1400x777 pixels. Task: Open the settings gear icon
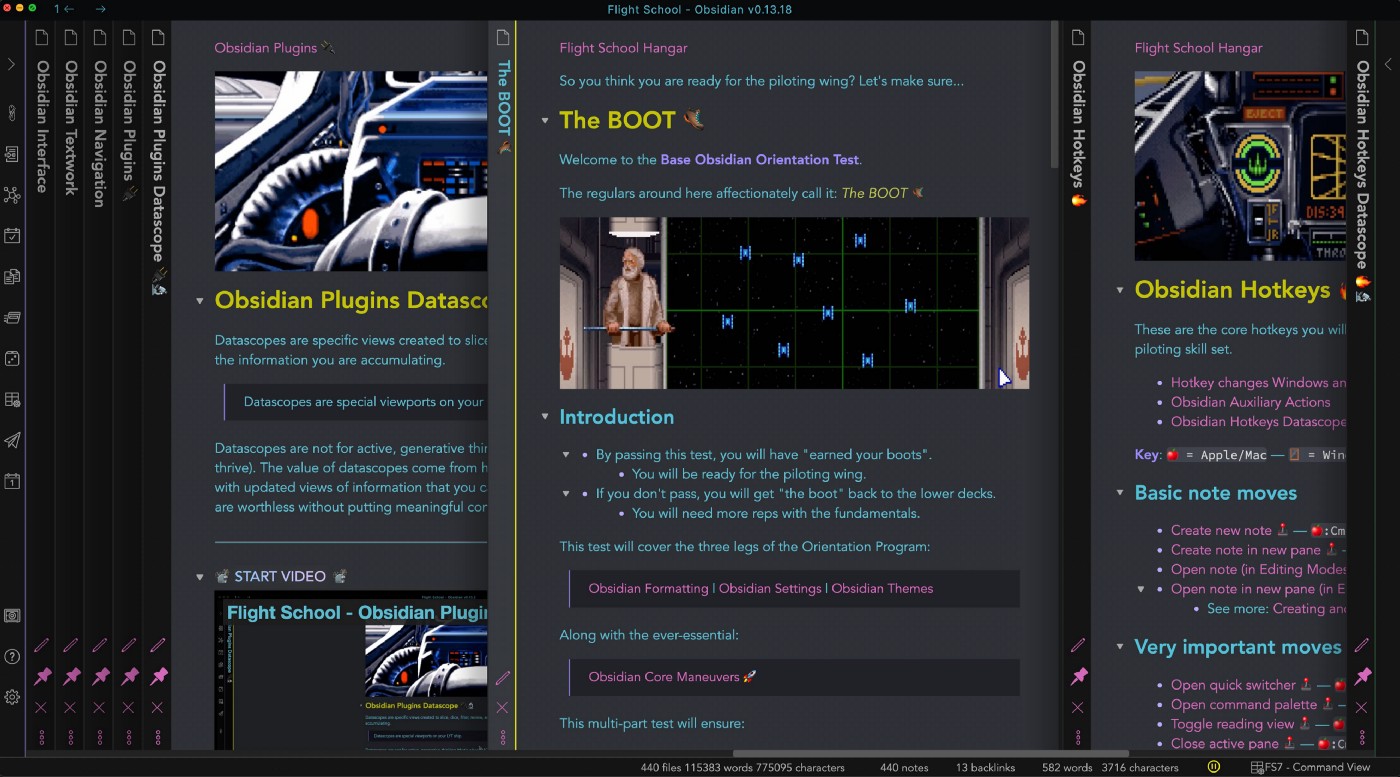click(x=13, y=697)
